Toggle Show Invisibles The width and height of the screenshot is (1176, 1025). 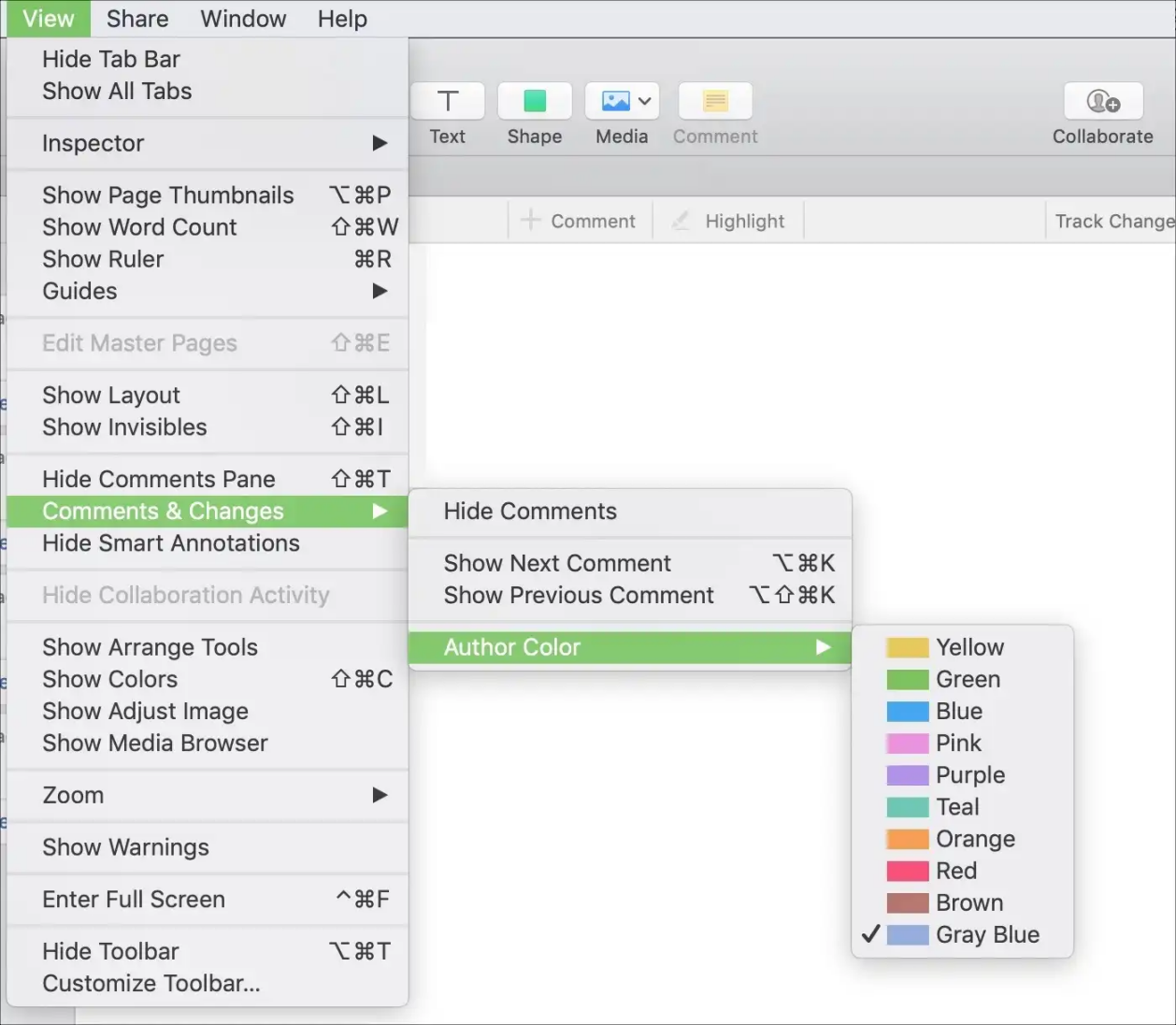(x=124, y=427)
